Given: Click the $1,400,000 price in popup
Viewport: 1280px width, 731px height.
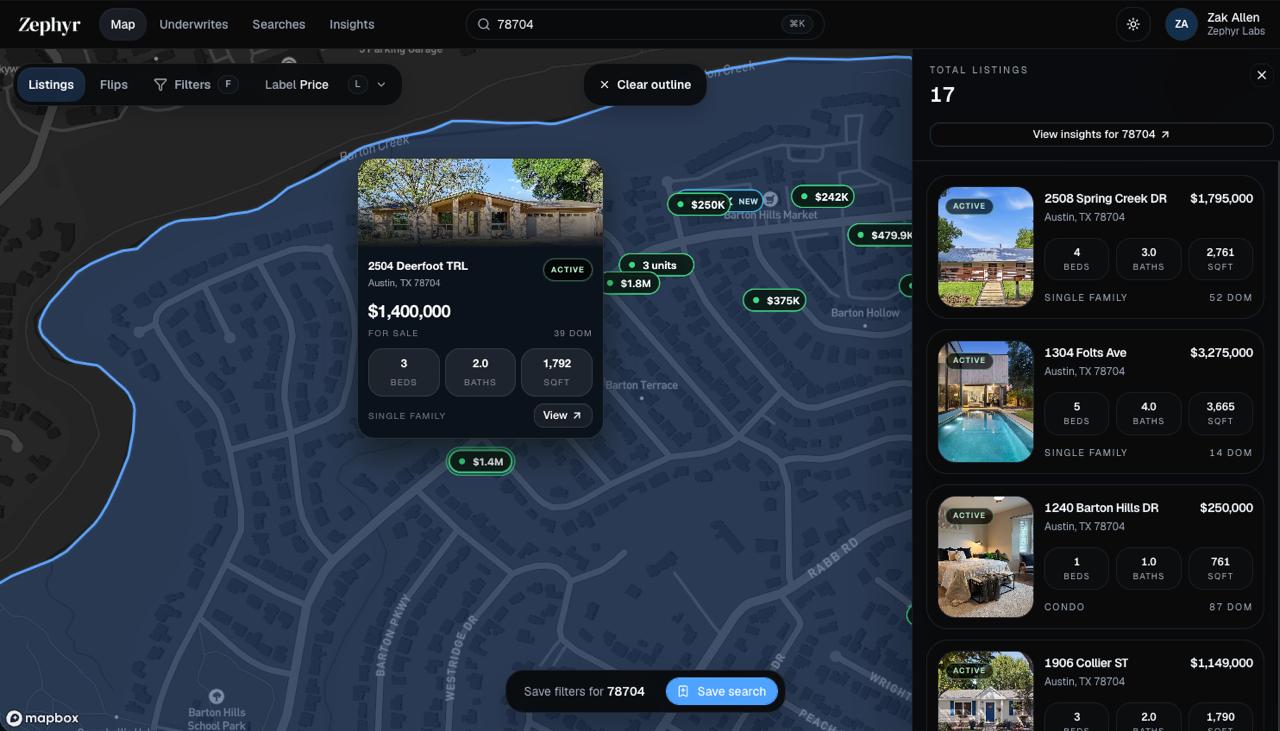Looking at the screenshot, I should [x=409, y=311].
